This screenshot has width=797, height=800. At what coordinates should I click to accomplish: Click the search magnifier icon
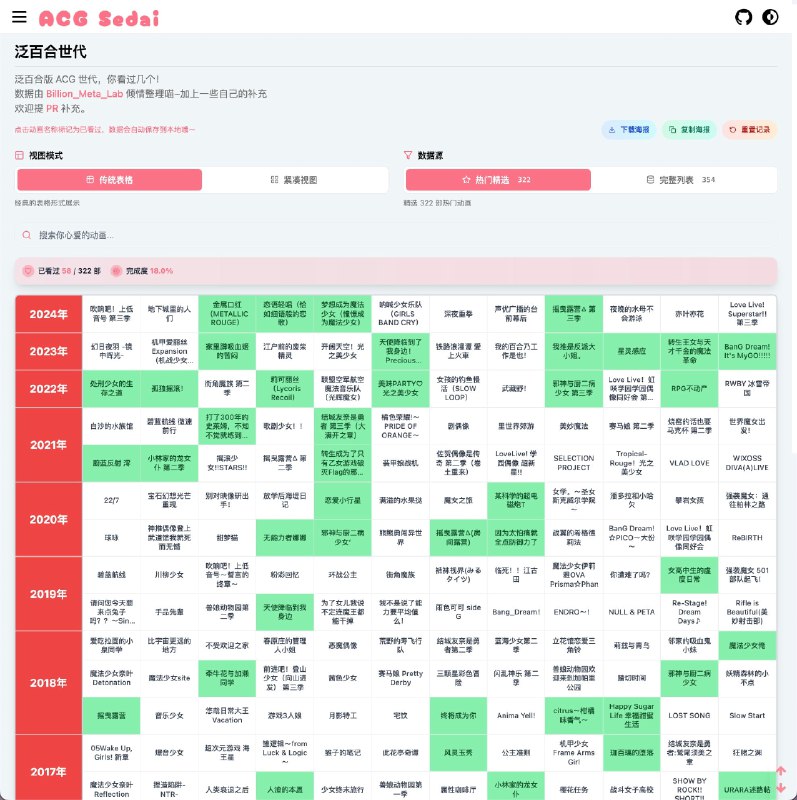pos(26,236)
